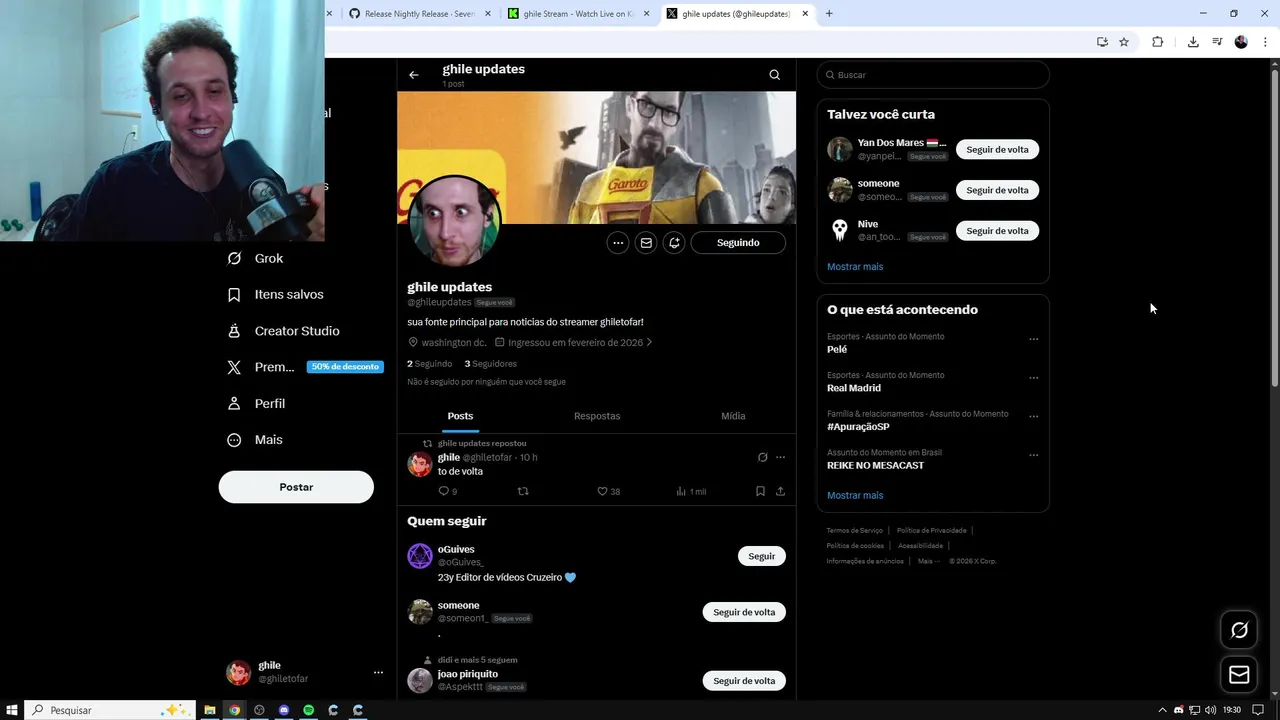Open the profile's more options ellipsis button

point(618,243)
